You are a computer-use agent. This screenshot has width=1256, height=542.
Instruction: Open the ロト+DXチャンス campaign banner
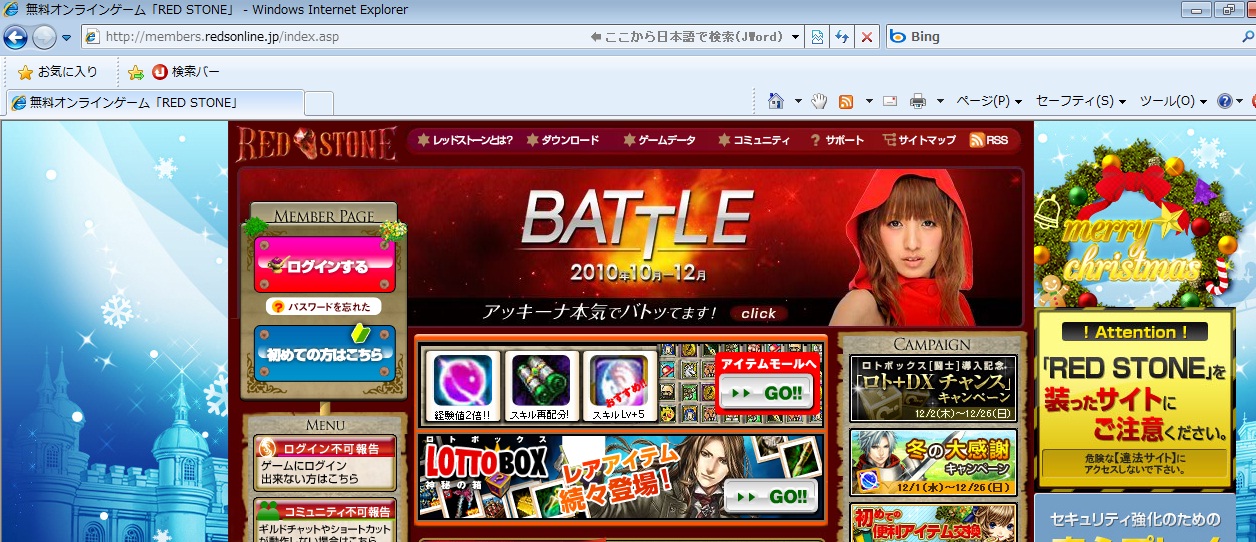pyautogui.click(x=932, y=388)
